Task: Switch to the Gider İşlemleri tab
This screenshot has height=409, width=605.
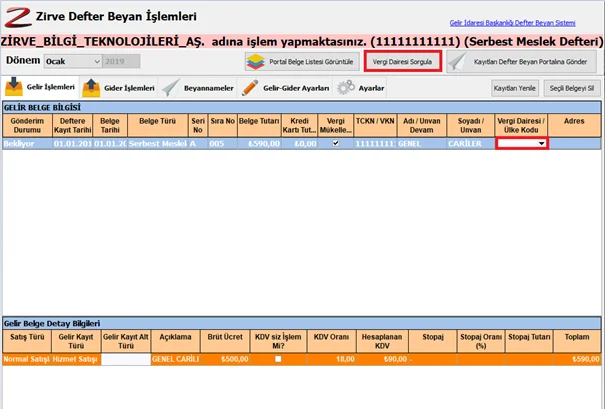Action: (118, 88)
